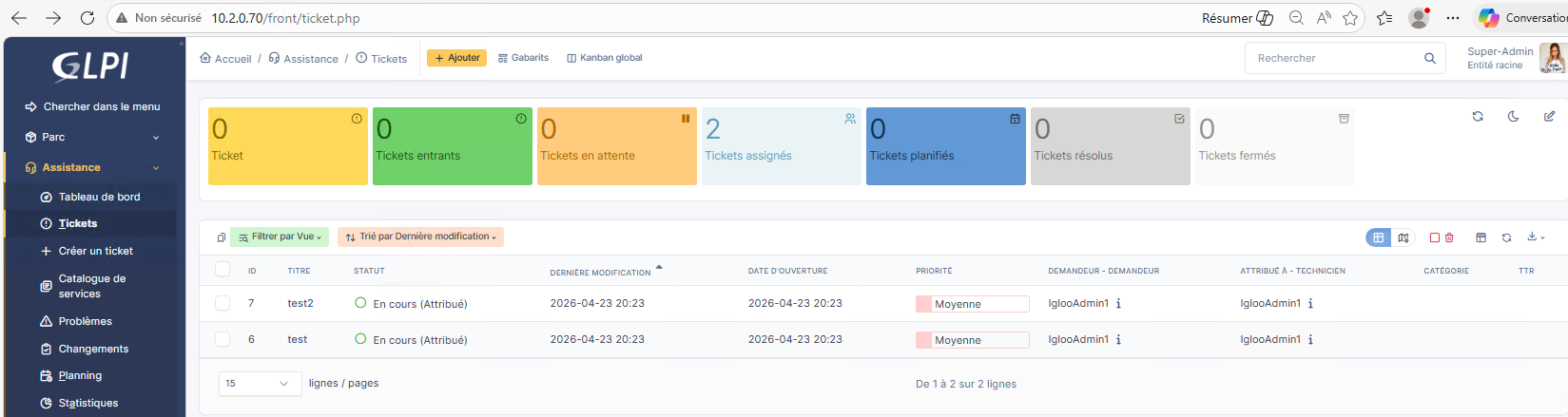Image resolution: width=1568 pixels, height=417 pixels.
Task: Open ticket titled test2
Action: pos(300,303)
